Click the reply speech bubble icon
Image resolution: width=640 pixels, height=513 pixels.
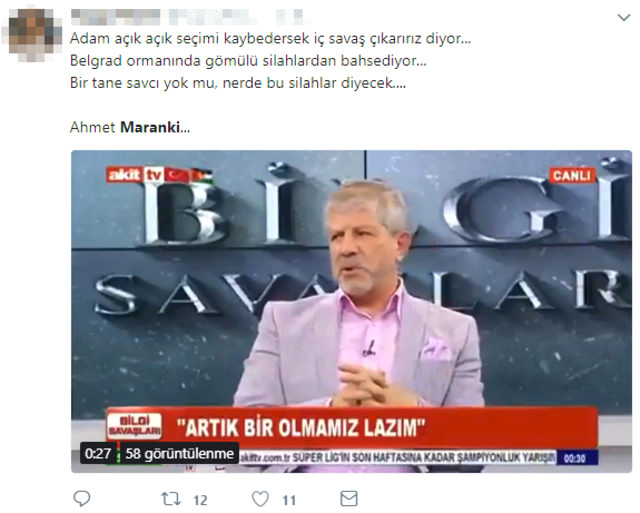click(82, 498)
